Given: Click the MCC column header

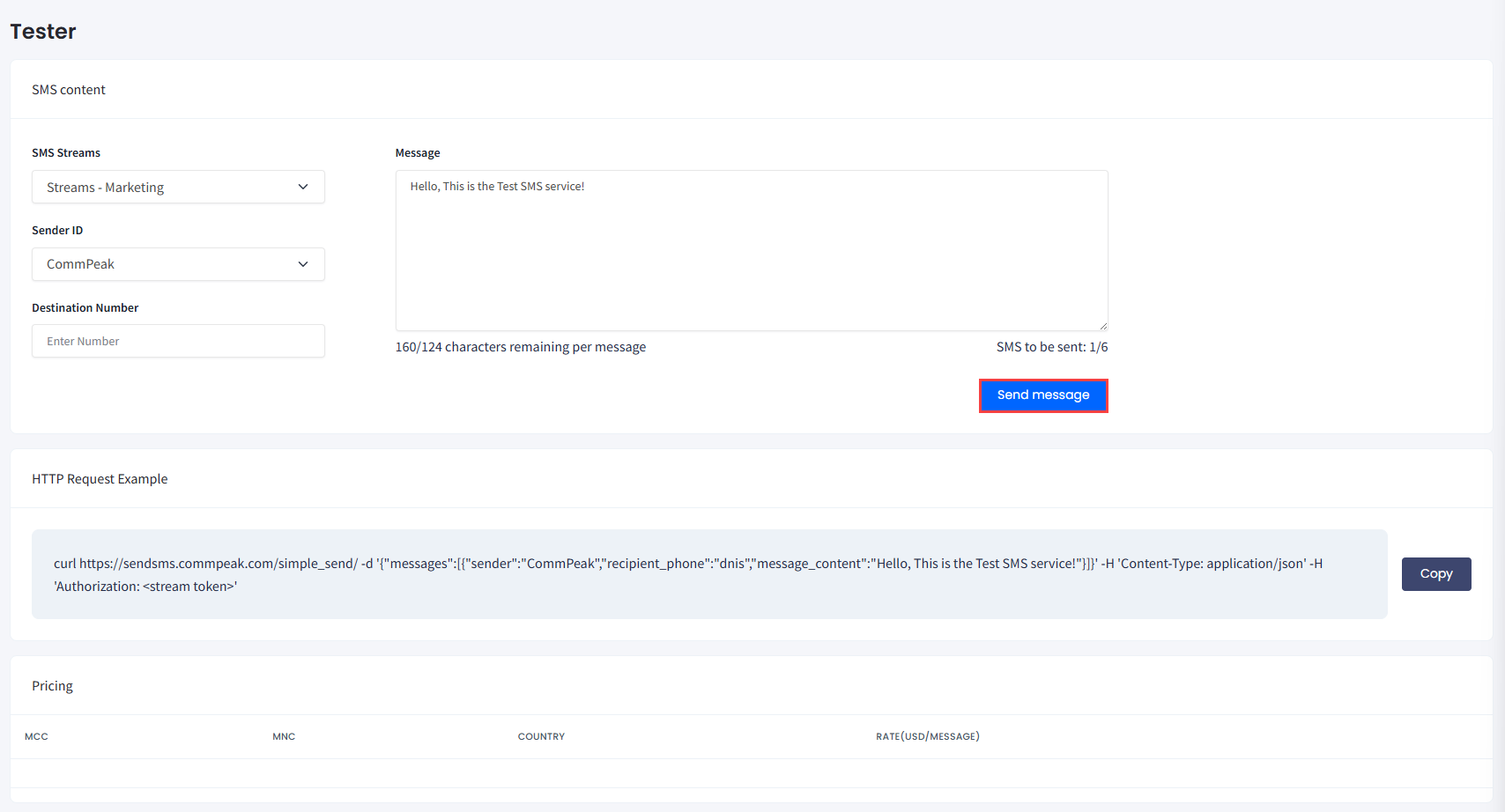Looking at the screenshot, I should tap(36, 736).
